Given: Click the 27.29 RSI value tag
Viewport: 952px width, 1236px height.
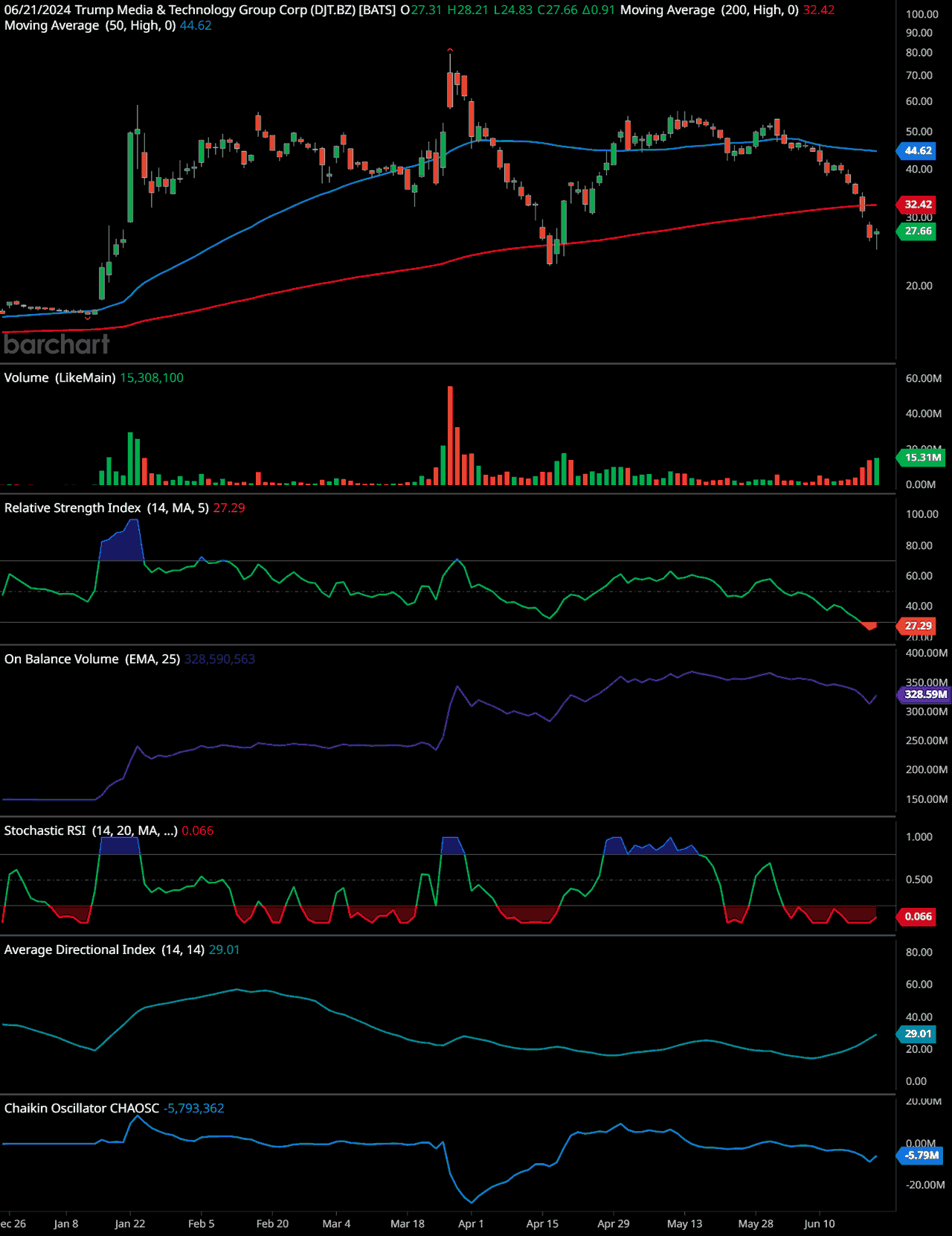Looking at the screenshot, I should [918, 625].
